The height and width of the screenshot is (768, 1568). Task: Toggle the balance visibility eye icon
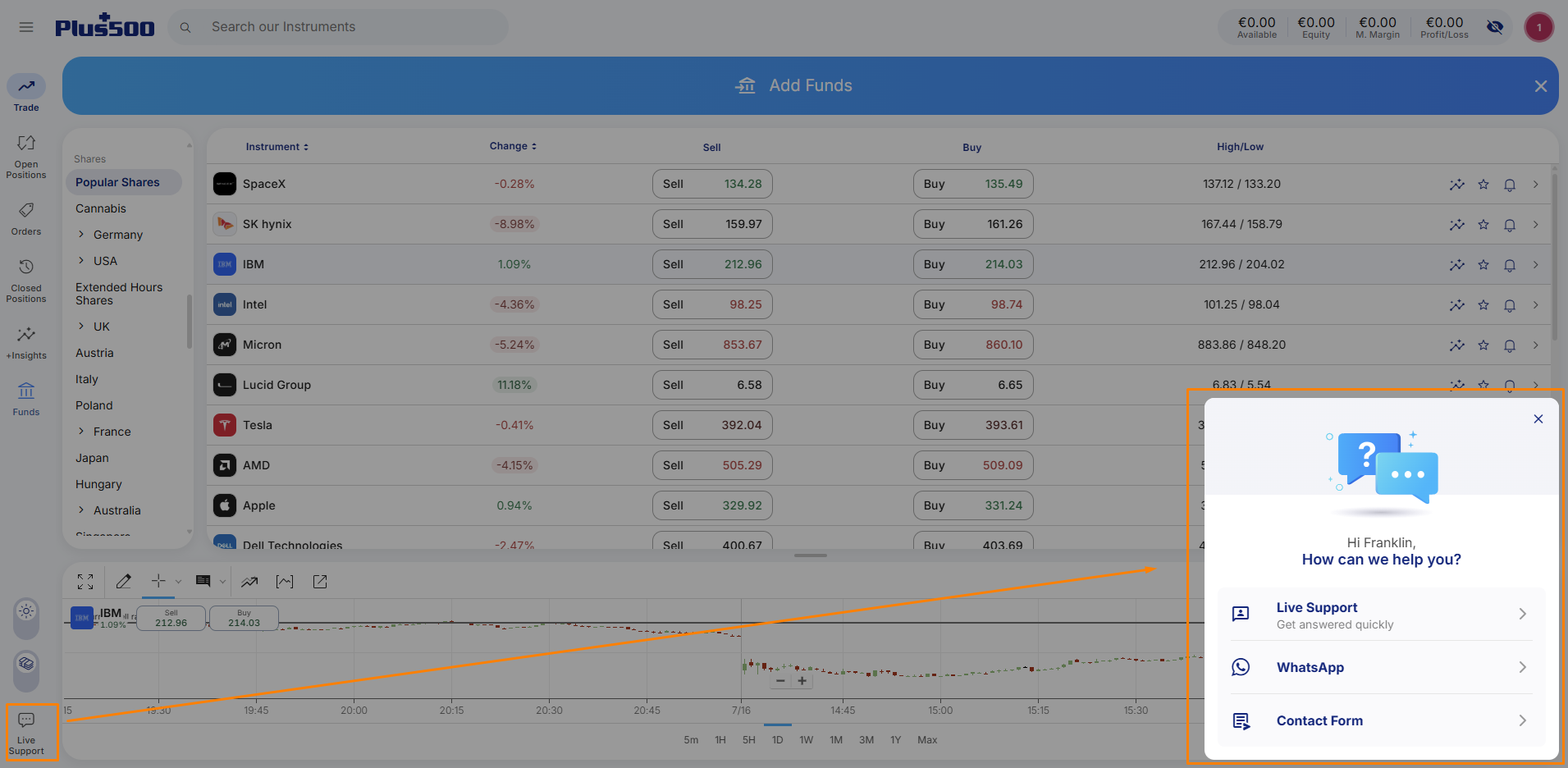pos(1495,27)
